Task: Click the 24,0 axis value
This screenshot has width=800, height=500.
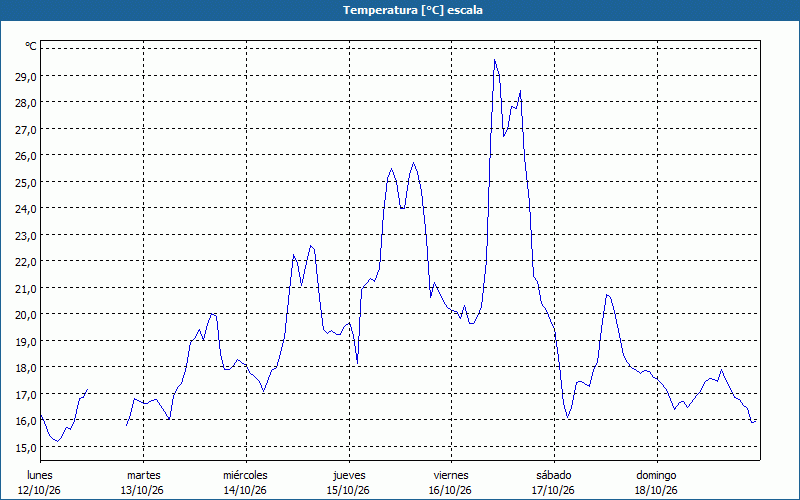Action: tap(26, 209)
